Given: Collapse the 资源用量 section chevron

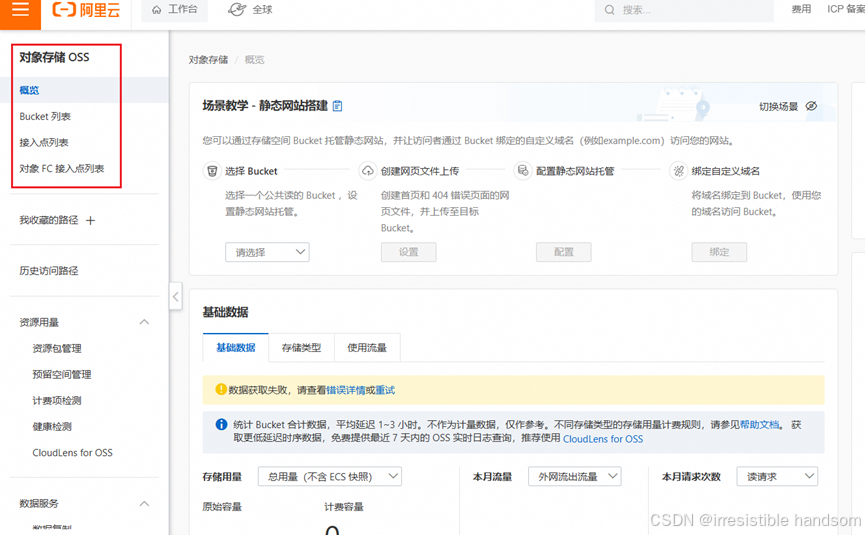Looking at the screenshot, I should [145, 322].
